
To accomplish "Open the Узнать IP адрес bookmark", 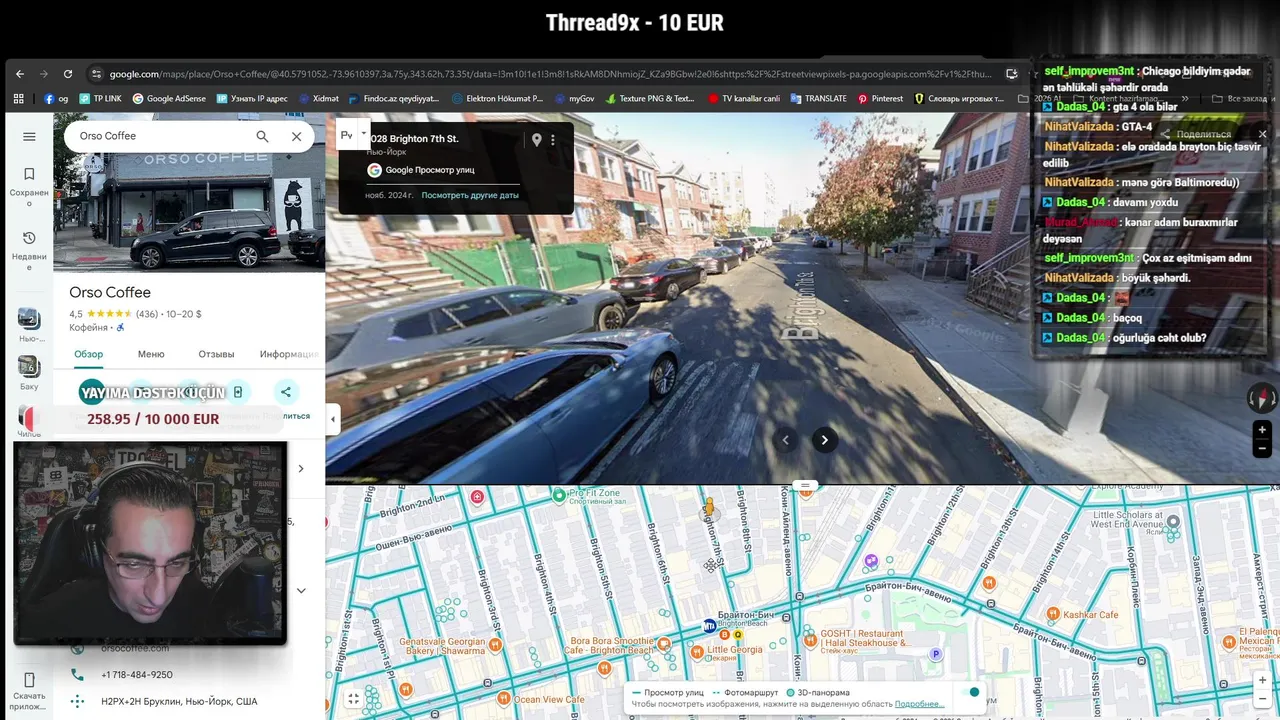I will (x=251, y=99).
